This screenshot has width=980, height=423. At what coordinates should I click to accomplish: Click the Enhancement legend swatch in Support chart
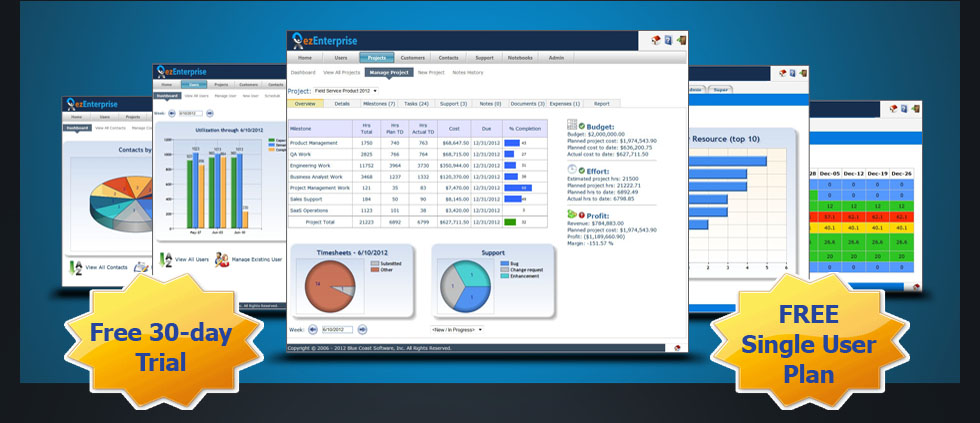504,276
